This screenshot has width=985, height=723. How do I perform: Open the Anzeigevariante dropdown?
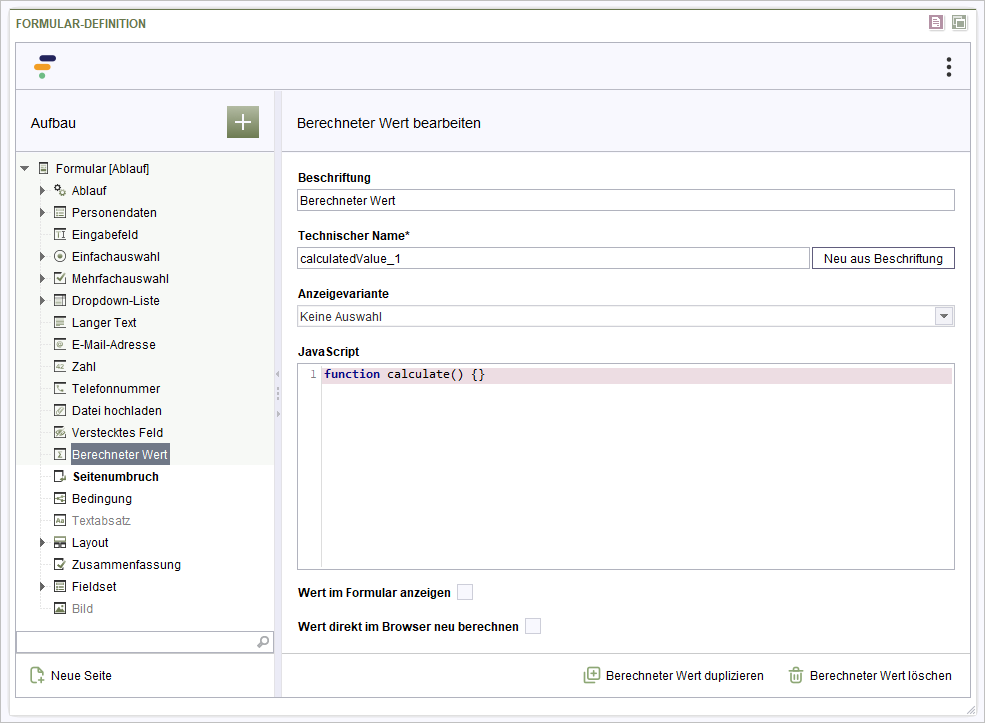[x=944, y=316]
